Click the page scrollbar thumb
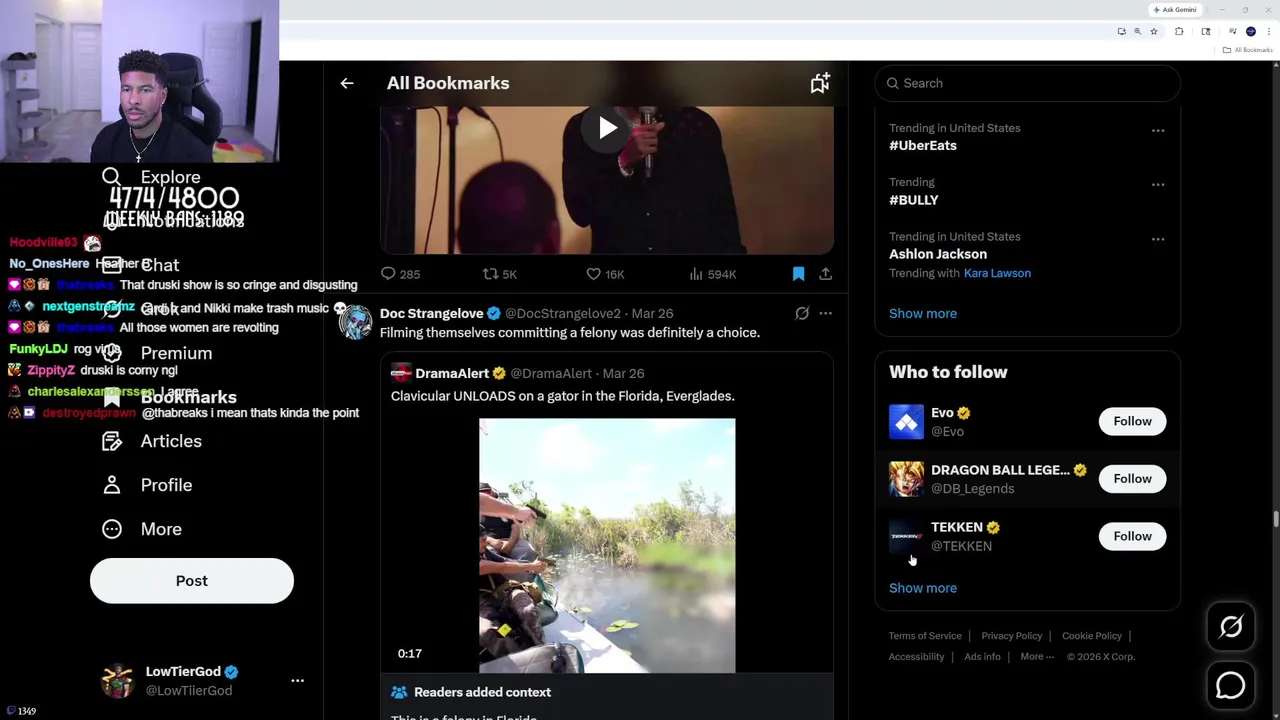Image resolution: width=1280 pixels, height=720 pixels. coord(1275,518)
